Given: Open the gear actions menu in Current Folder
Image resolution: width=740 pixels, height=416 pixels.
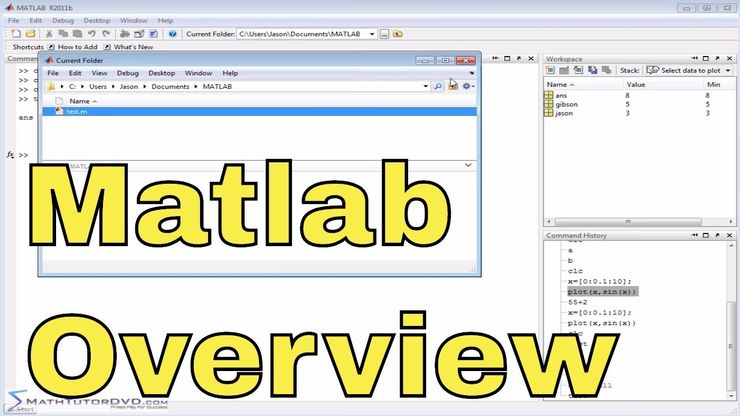Looking at the screenshot, I should pos(467,87).
